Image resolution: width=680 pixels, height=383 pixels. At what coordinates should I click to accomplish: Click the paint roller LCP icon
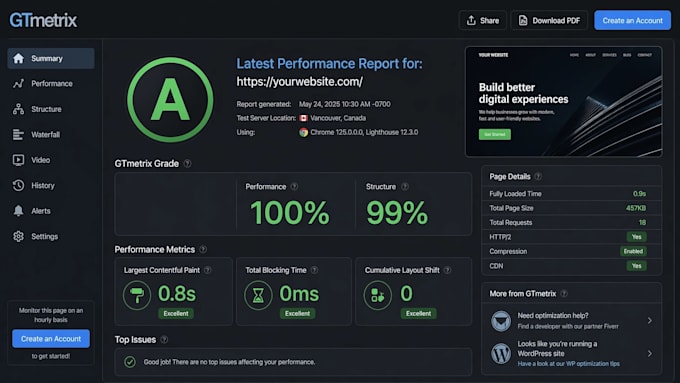coord(137,295)
